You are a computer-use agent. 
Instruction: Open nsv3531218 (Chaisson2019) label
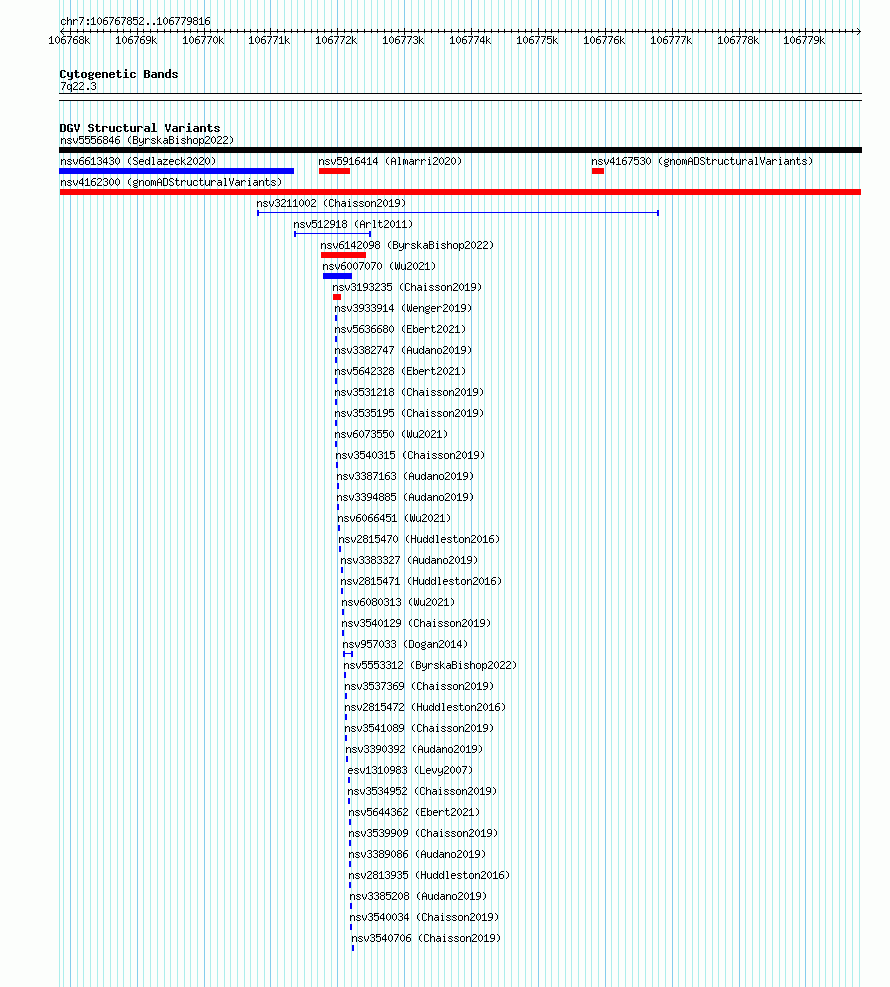(409, 392)
